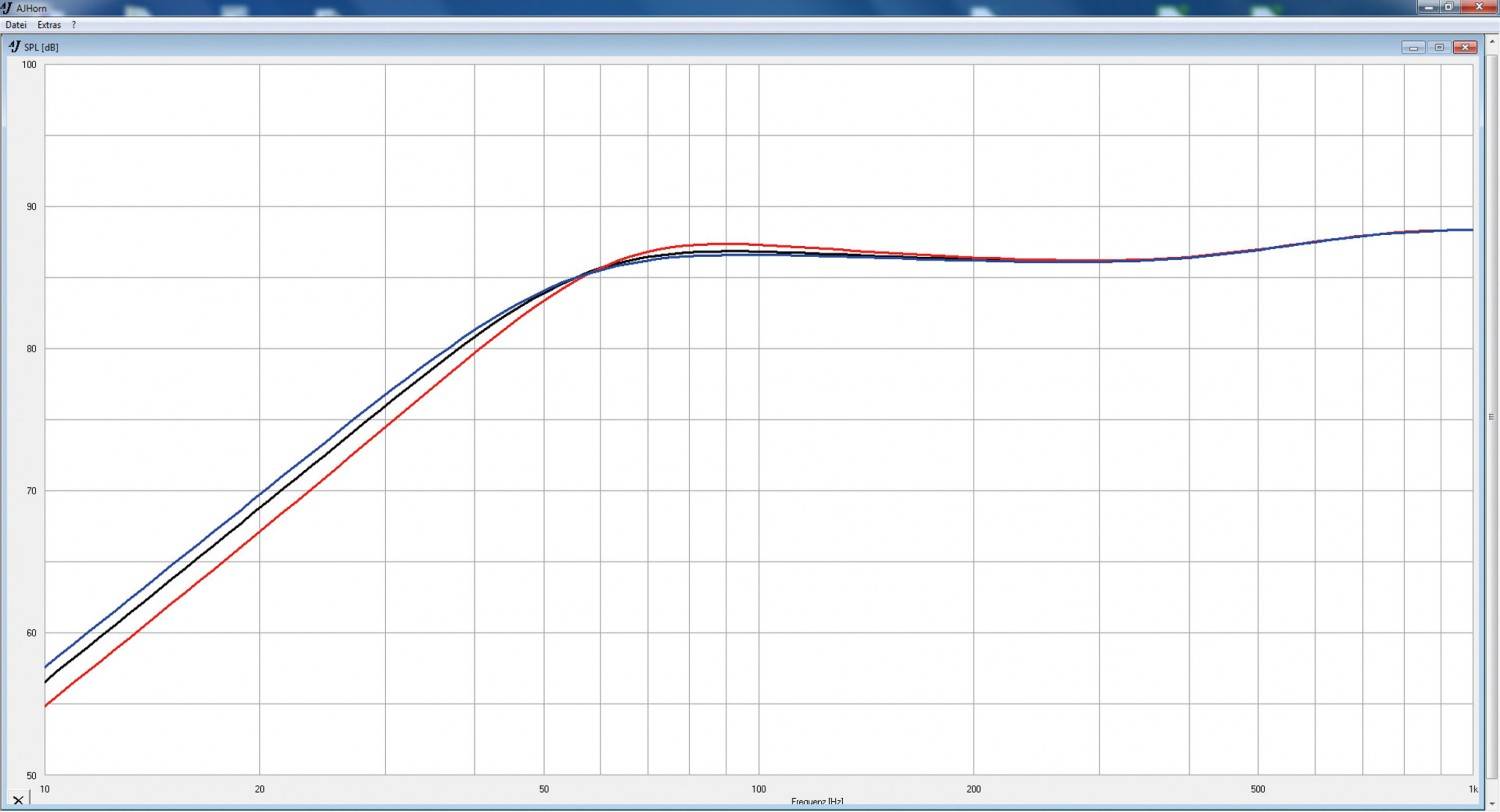This screenshot has height=812, width=1500.
Task: Click the AJ icon of SPL [dB] window
Action: [14, 46]
